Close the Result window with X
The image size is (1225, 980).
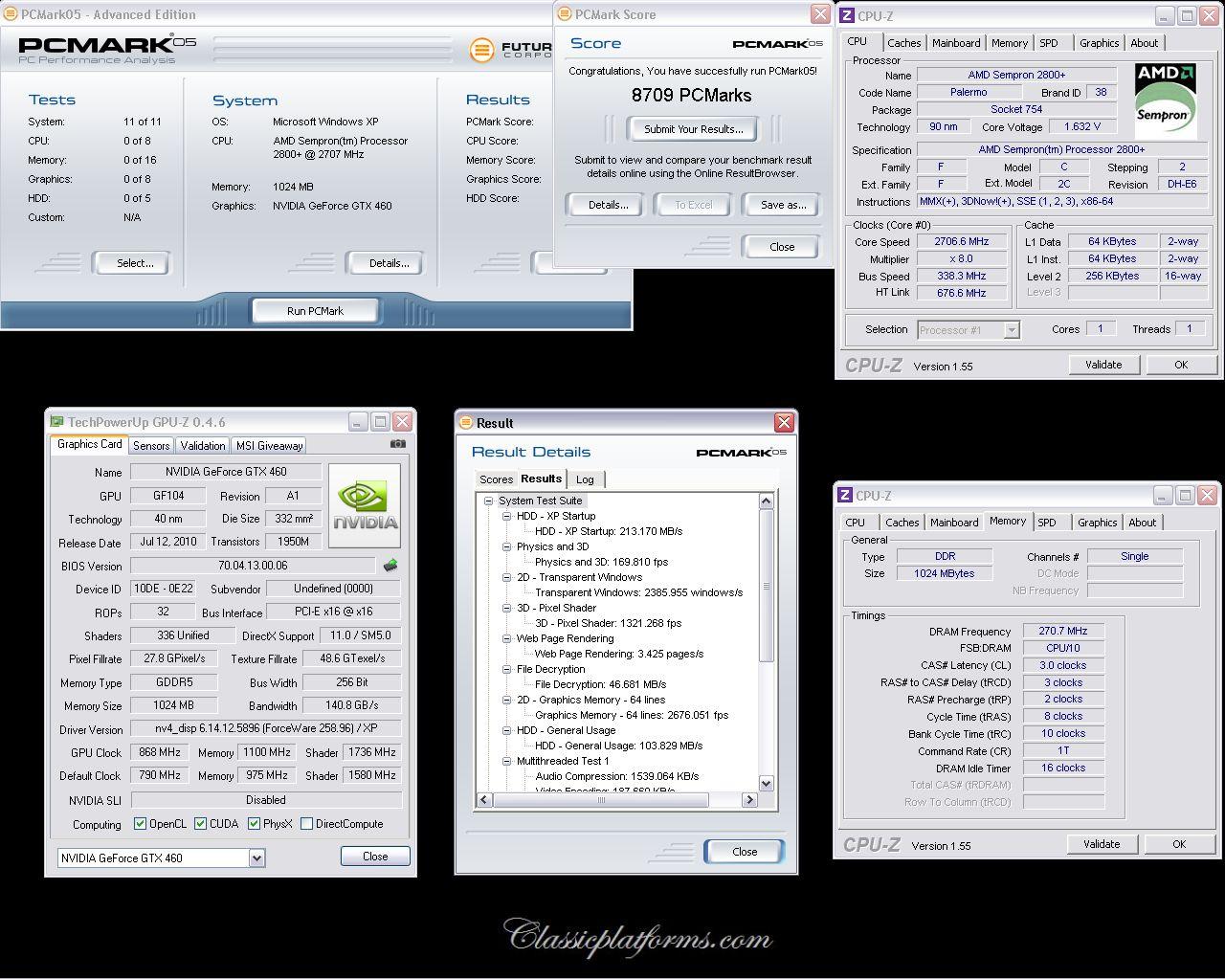point(784,422)
